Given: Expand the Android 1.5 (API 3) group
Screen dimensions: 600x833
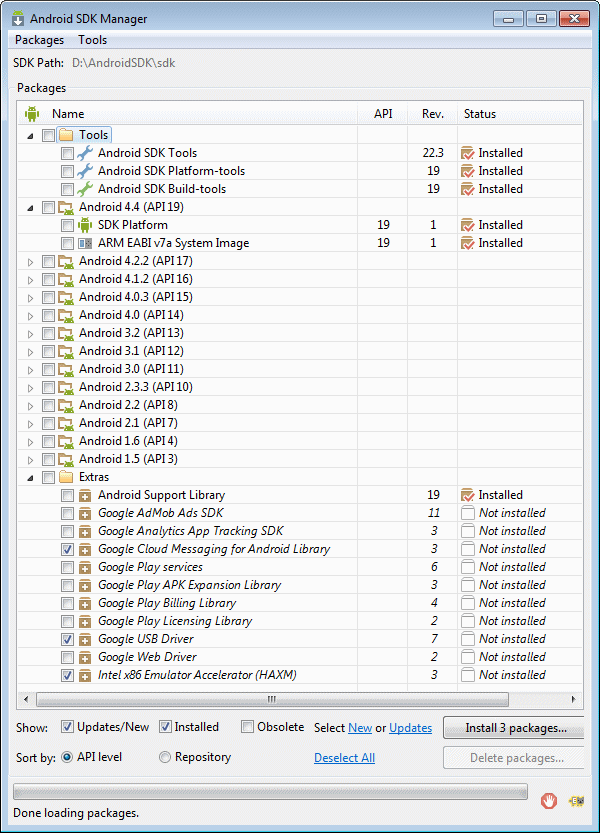Looking at the screenshot, I should [30, 460].
